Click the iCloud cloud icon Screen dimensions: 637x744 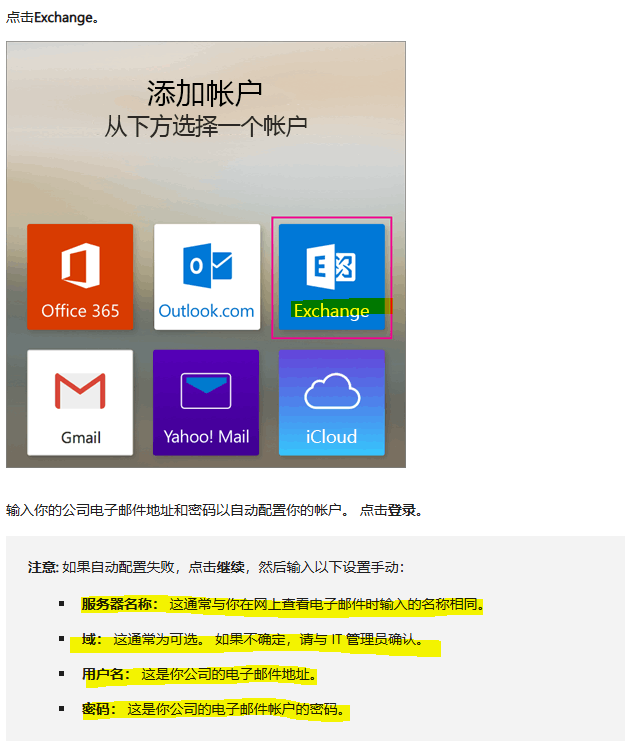[x=332, y=391]
